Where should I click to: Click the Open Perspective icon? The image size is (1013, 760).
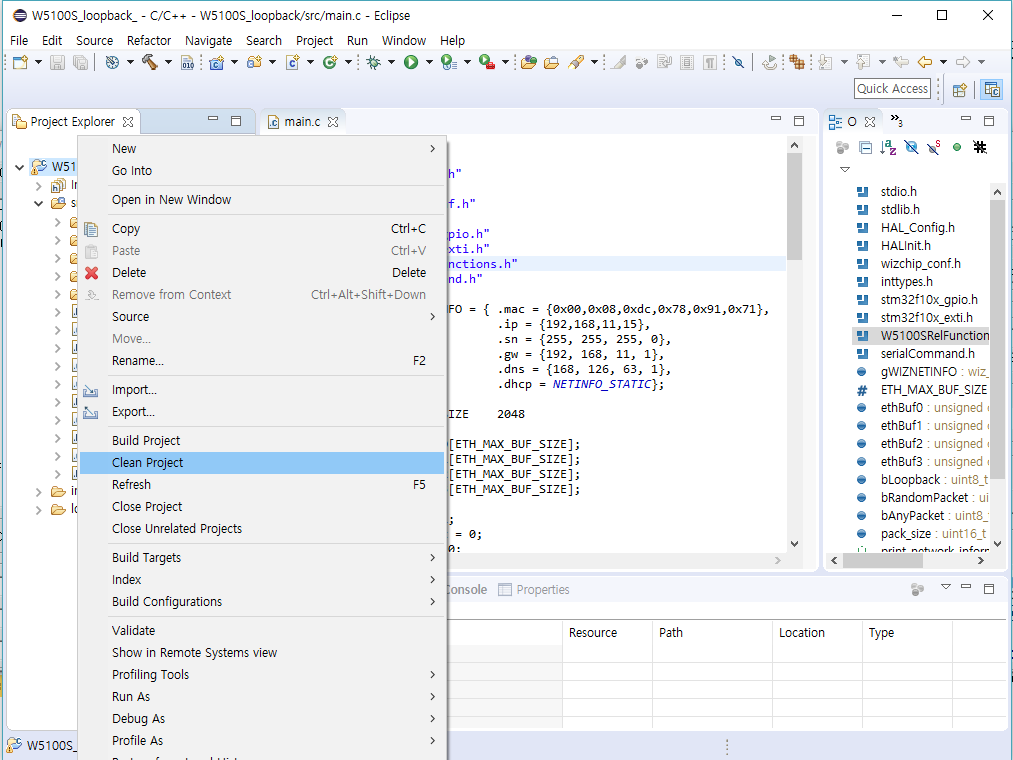pyautogui.click(x=960, y=89)
